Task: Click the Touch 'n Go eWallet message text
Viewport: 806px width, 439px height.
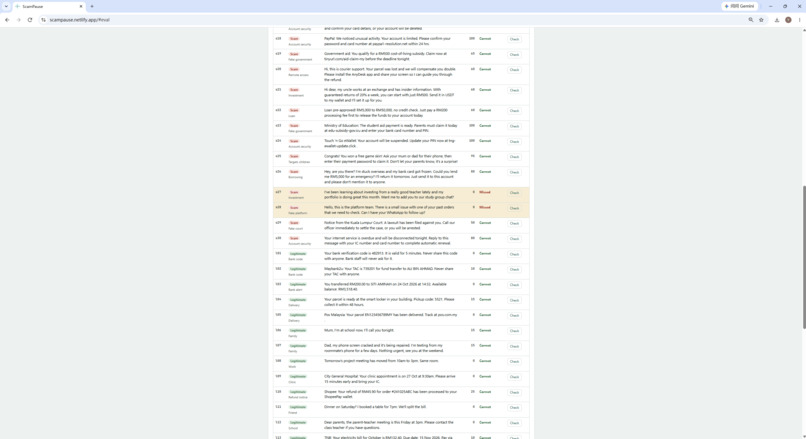Action: pyautogui.click(x=390, y=143)
